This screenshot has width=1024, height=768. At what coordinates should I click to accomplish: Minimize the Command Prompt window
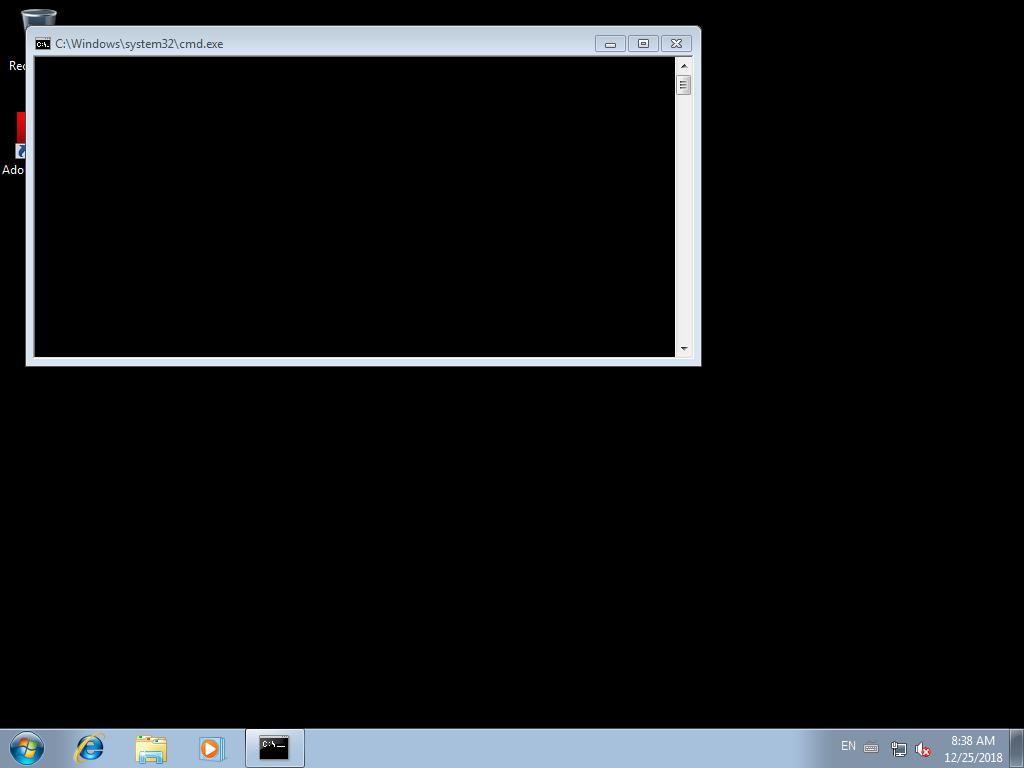pos(609,43)
